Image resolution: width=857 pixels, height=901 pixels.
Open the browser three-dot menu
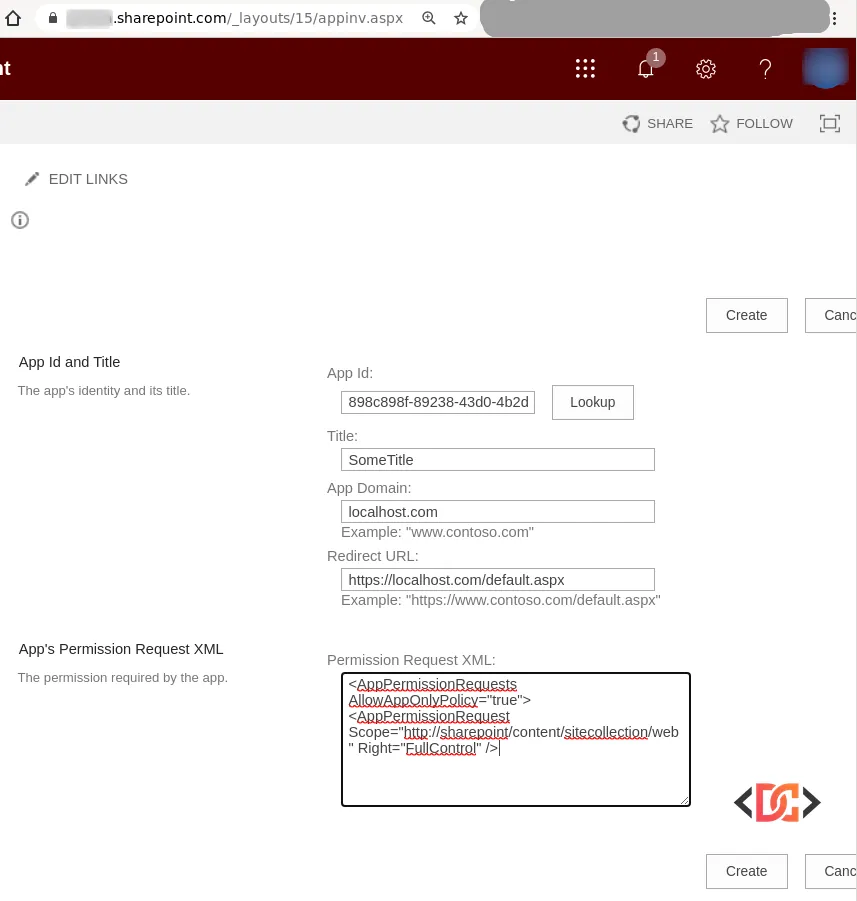pos(835,17)
